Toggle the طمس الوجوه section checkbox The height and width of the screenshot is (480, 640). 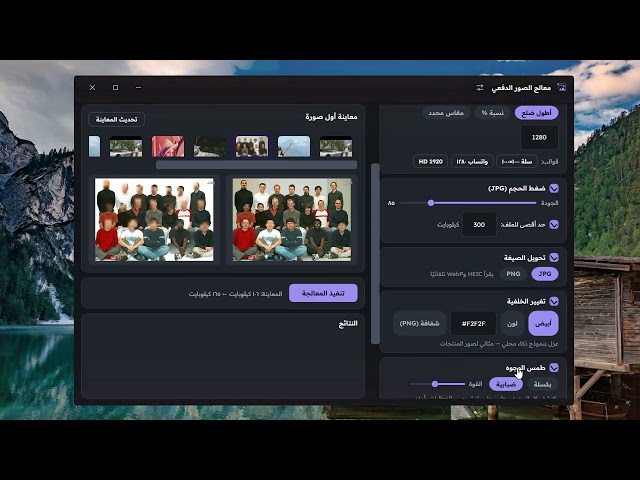click(554, 368)
